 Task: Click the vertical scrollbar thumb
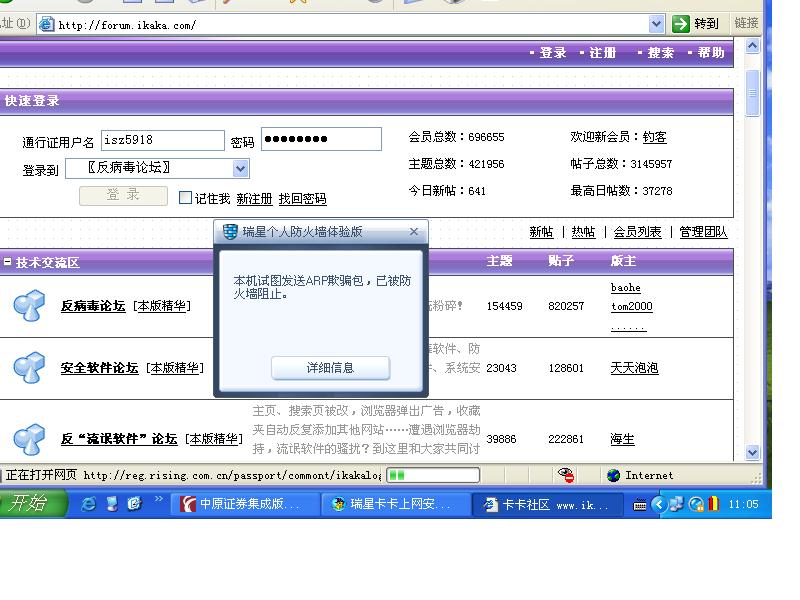click(753, 93)
